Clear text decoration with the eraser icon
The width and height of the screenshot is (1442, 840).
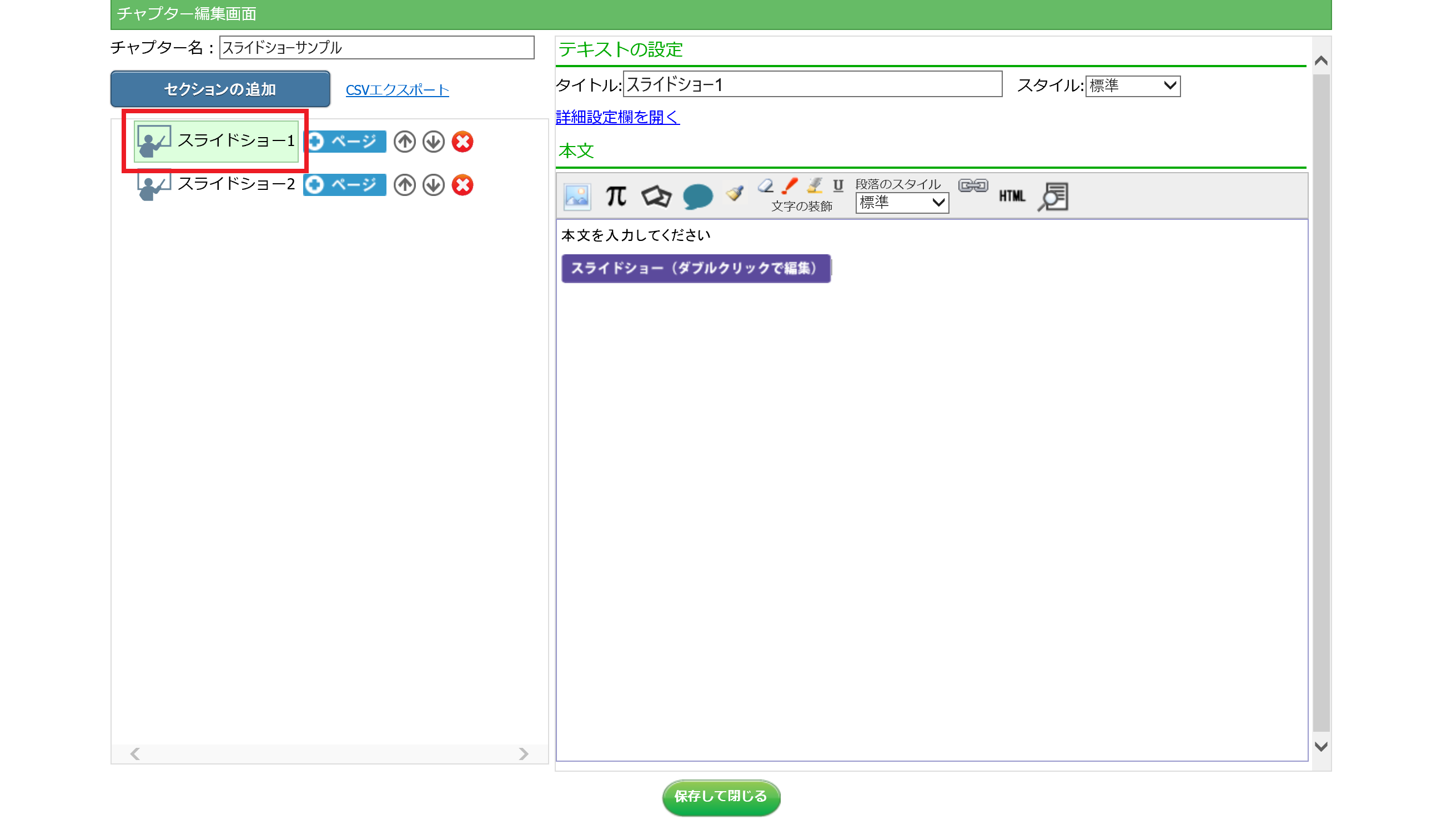[766, 185]
